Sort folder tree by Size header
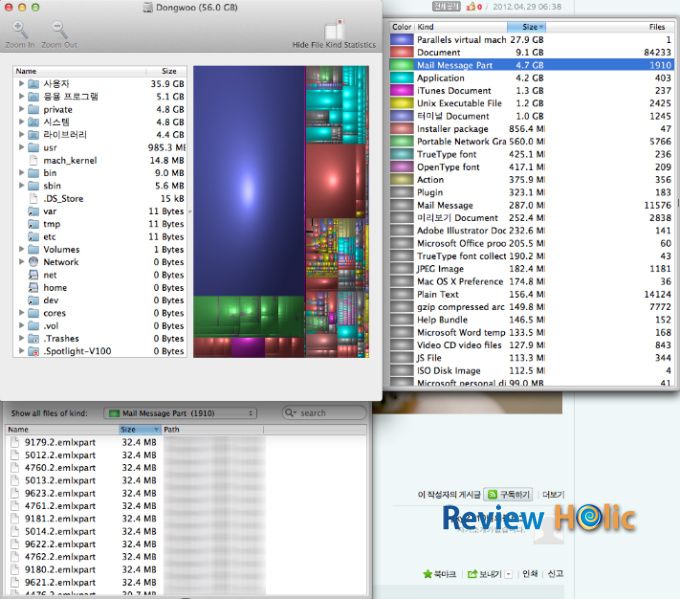This screenshot has width=680, height=599. [169, 71]
